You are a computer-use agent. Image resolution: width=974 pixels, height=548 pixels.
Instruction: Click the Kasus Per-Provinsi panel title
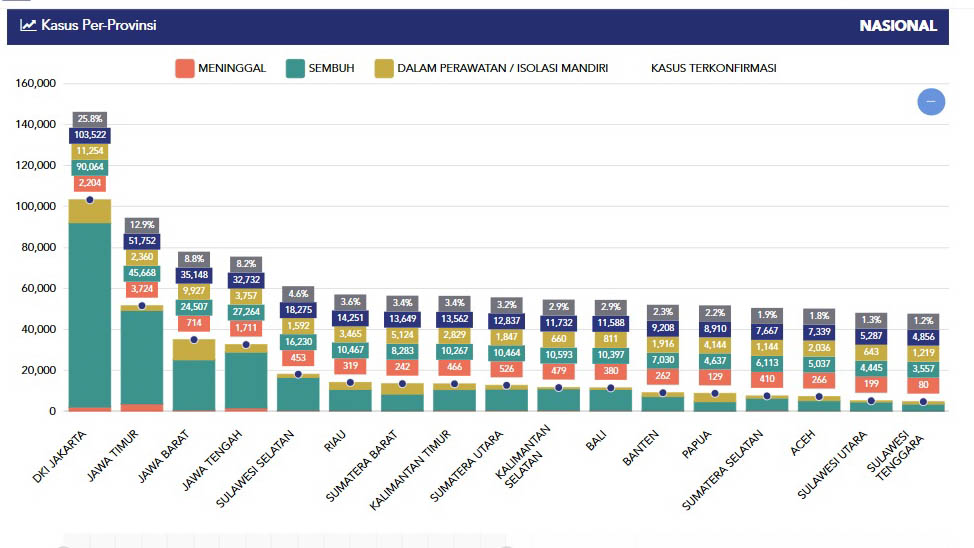(x=99, y=26)
